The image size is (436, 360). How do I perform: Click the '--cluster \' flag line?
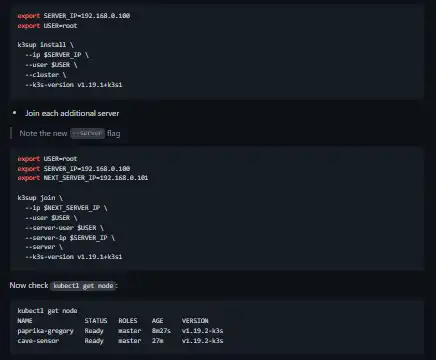click(x=46, y=75)
